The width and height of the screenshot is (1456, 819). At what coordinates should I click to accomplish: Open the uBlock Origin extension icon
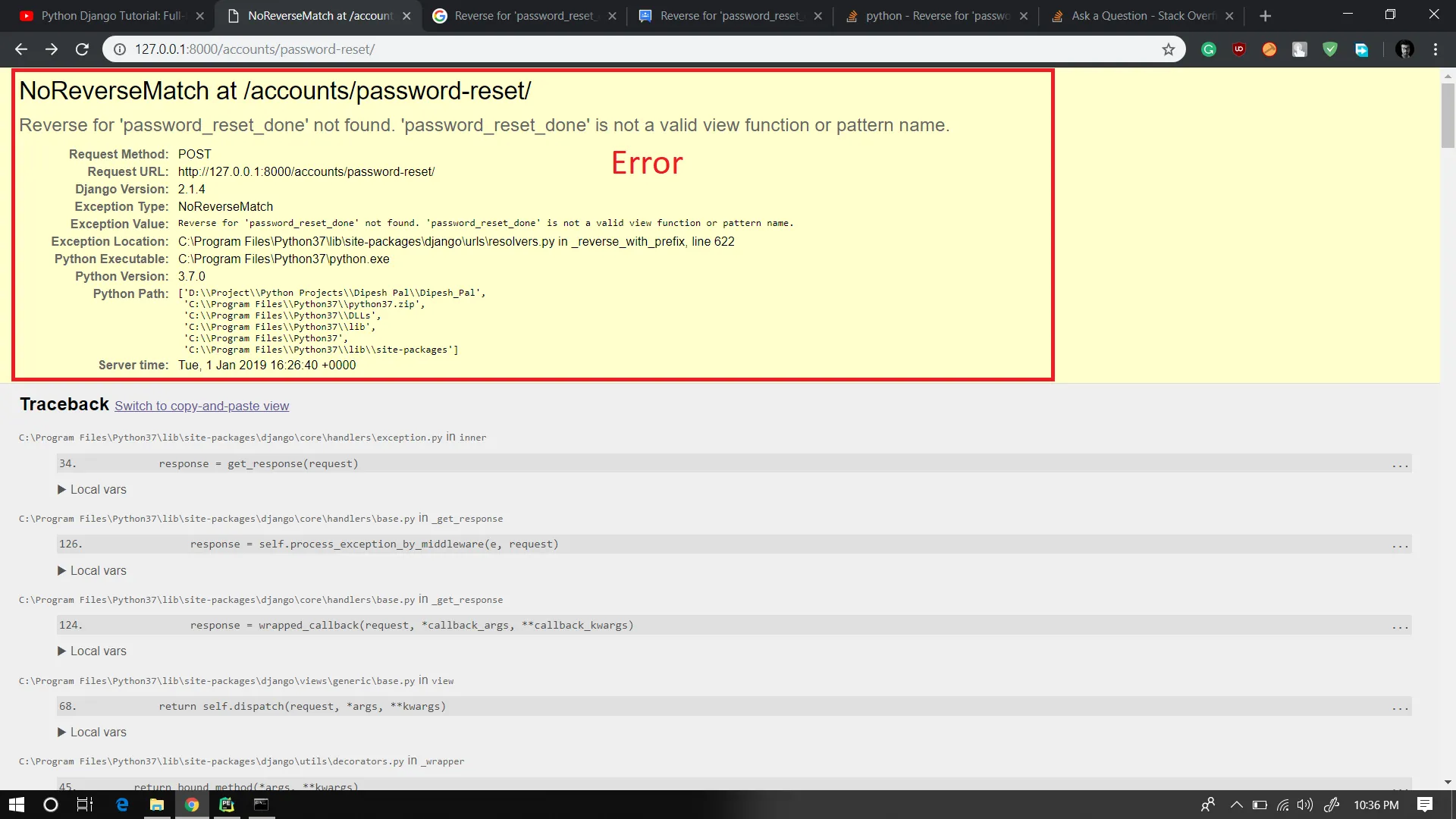point(1239,49)
